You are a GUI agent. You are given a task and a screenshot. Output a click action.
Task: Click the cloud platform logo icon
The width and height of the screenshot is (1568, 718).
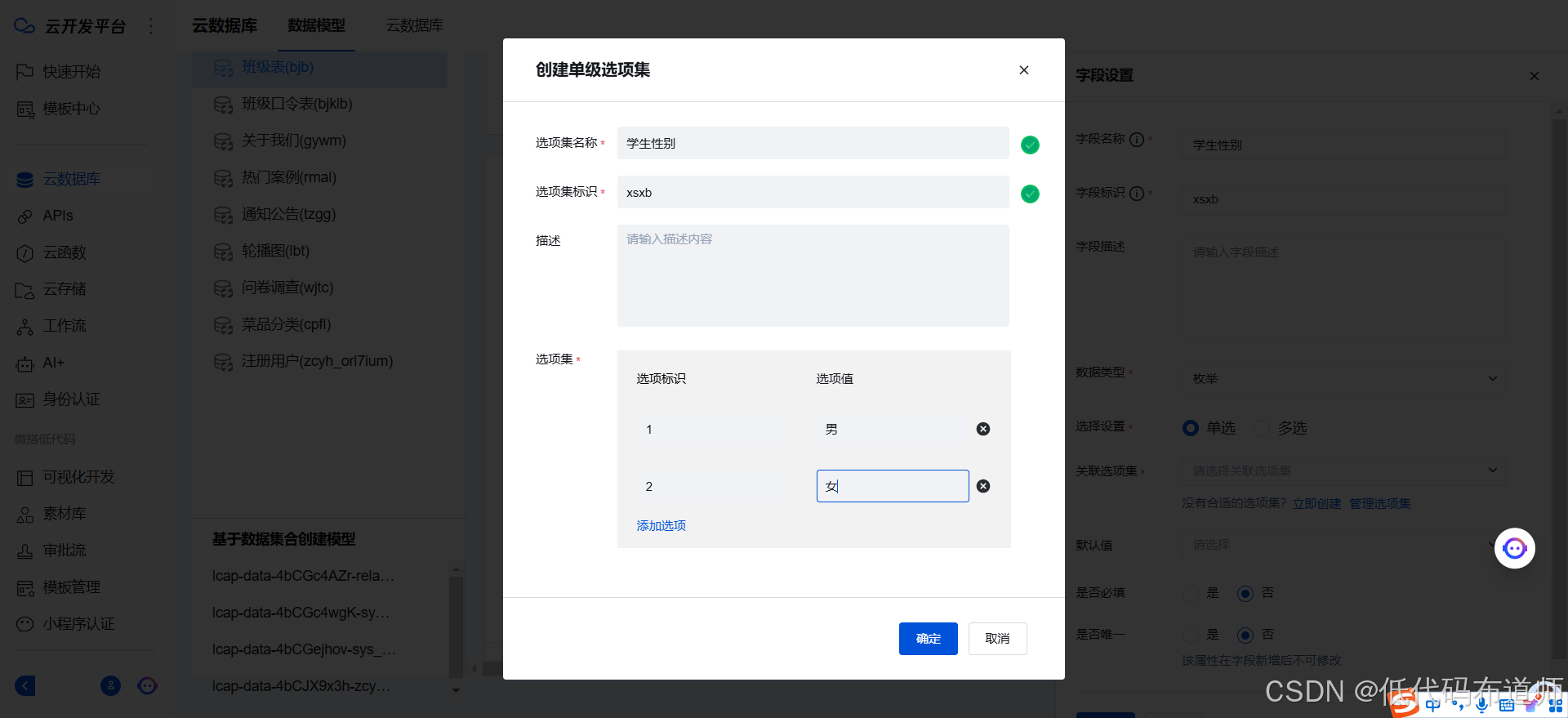pyautogui.click(x=24, y=26)
